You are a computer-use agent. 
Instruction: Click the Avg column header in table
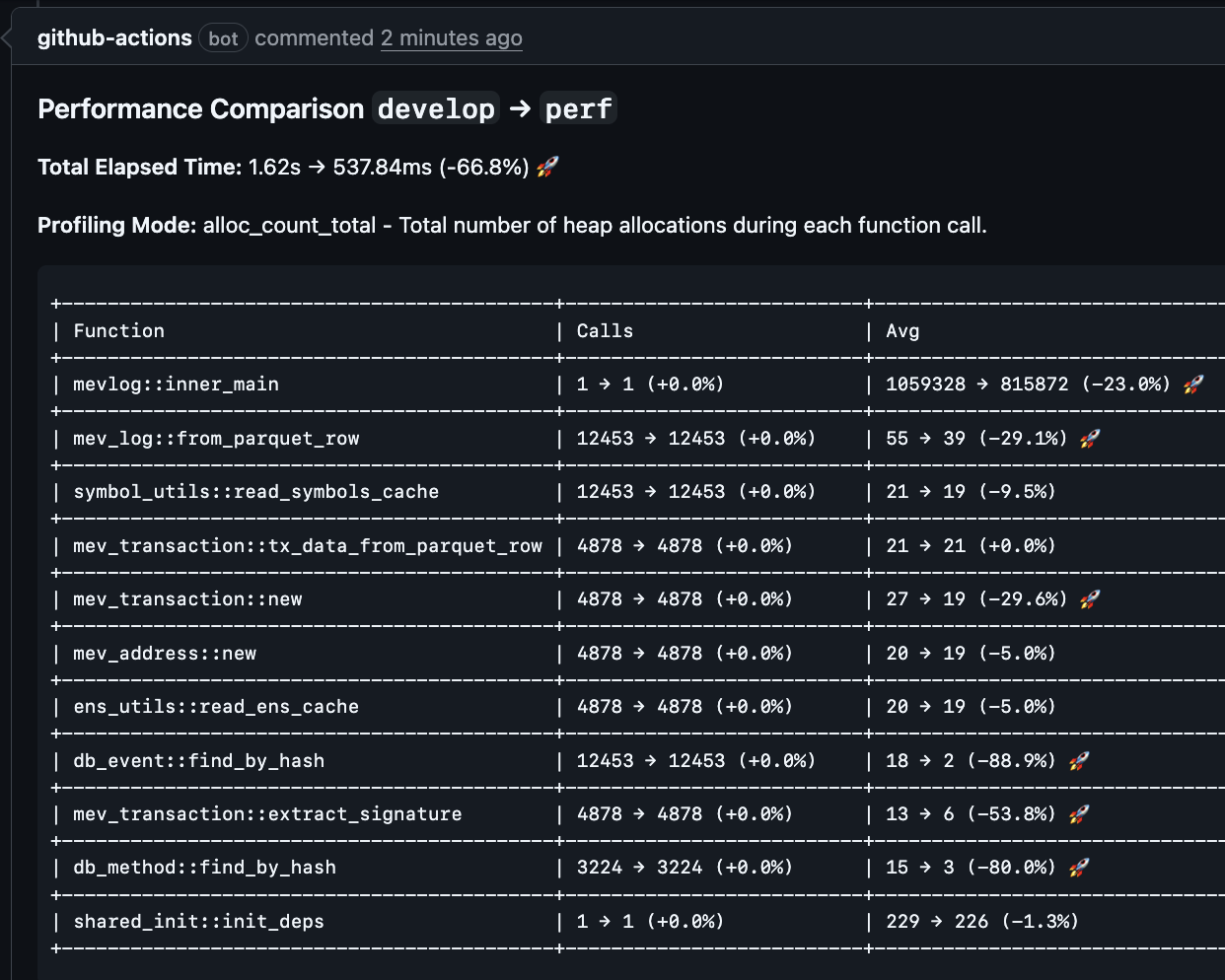pos(902,330)
